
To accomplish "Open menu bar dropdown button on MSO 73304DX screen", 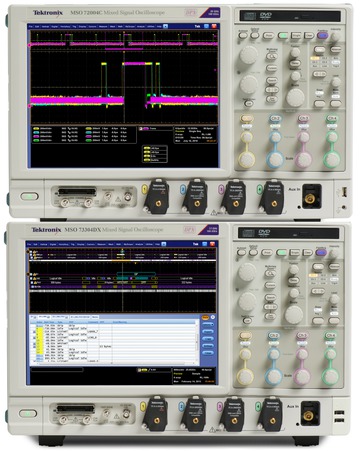I will (x=164, y=244).
